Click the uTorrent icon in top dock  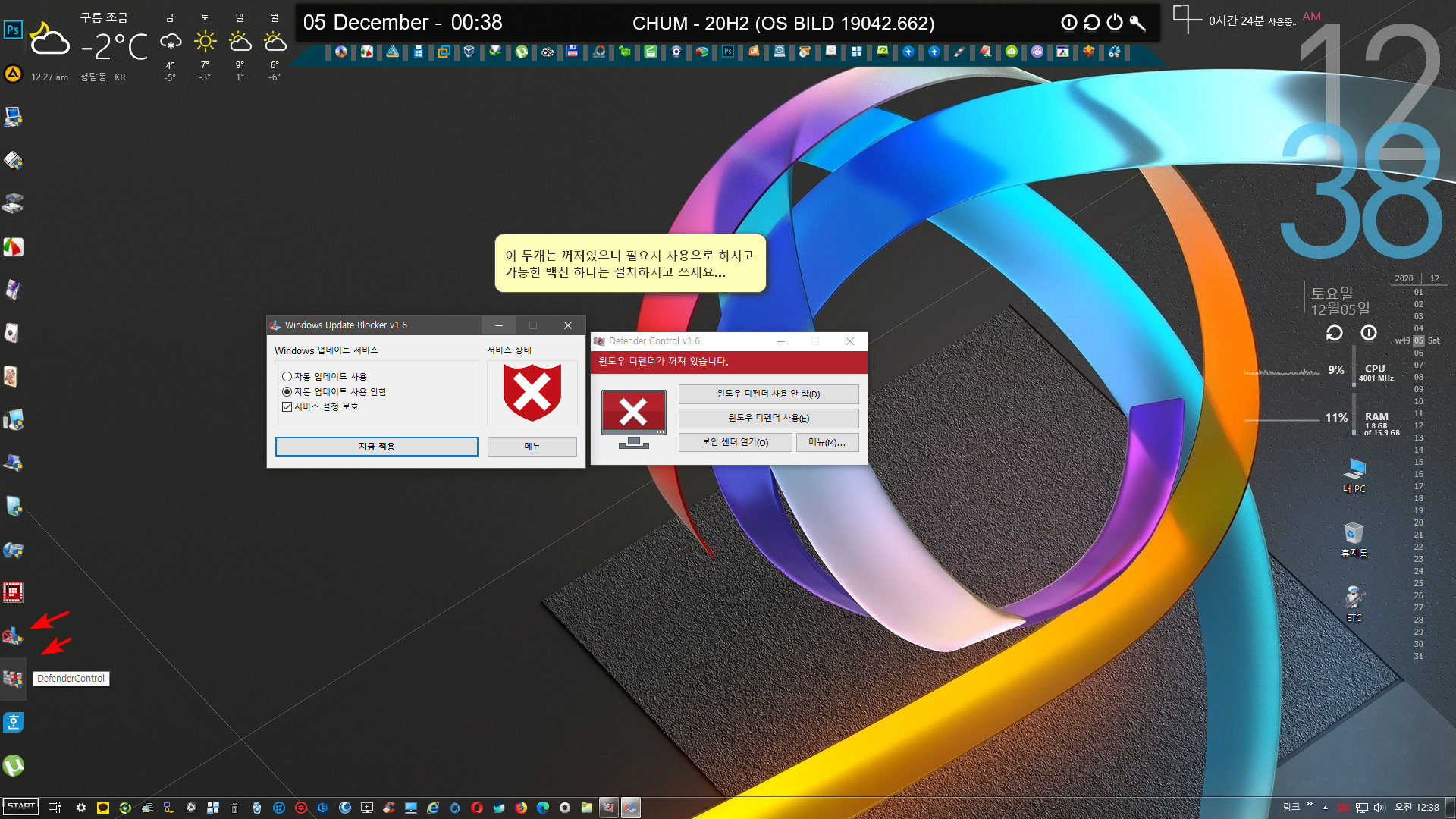pos(522,52)
